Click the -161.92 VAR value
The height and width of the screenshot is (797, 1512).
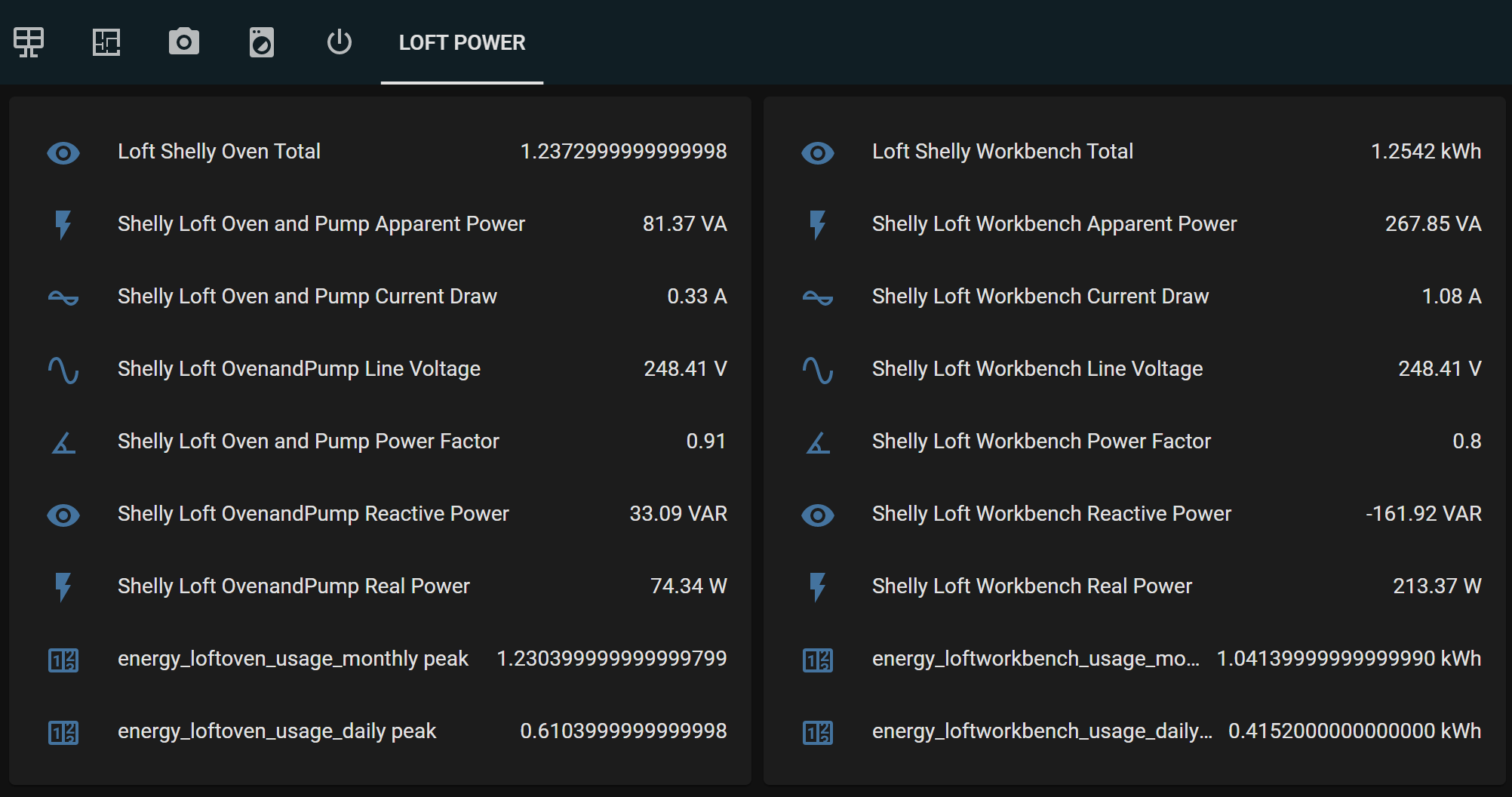(1424, 514)
